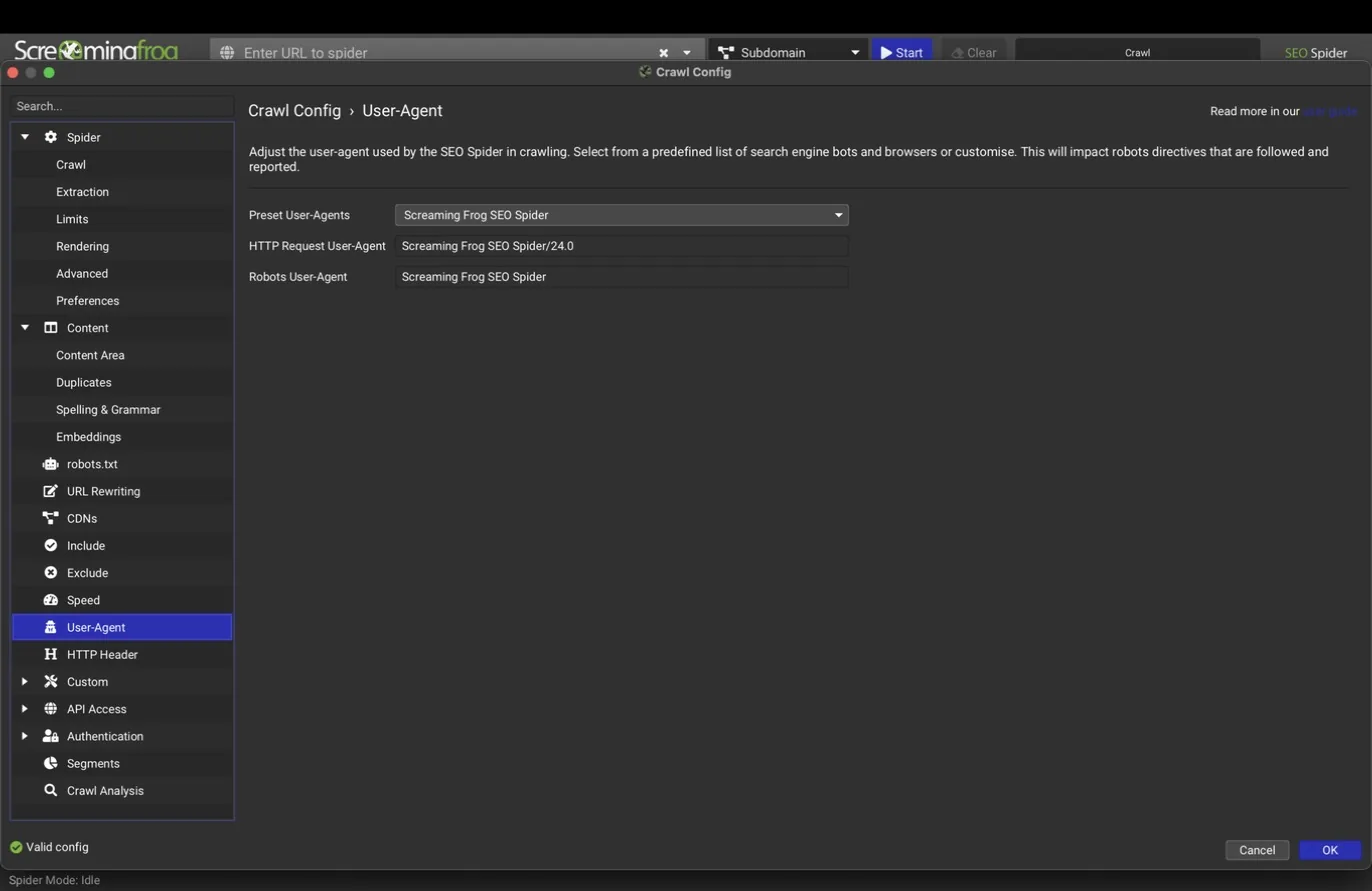The image size is (1372, 891).
Task: Click the Custom tools icon
Action: pos(50,682)
